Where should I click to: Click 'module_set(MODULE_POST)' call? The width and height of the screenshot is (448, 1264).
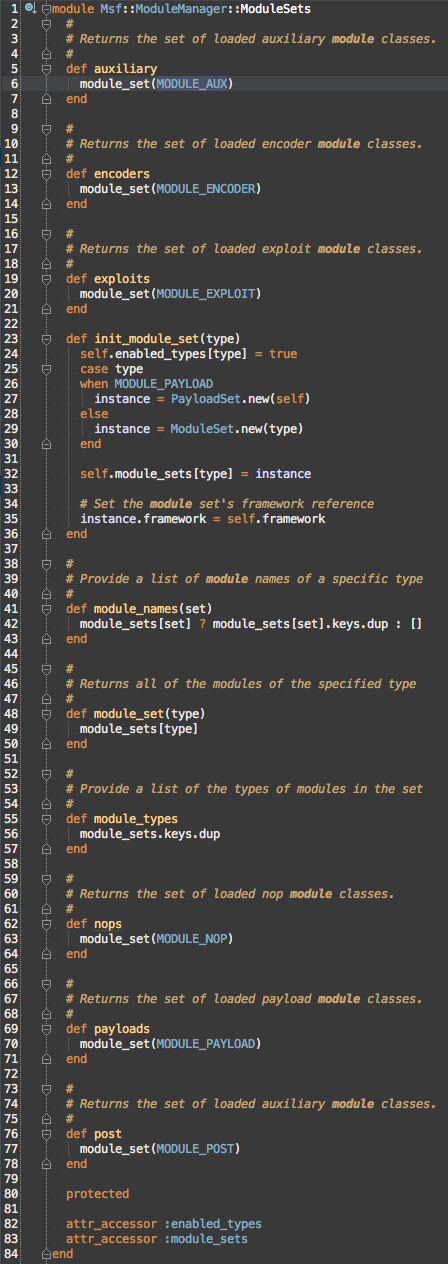[160, 1149]
